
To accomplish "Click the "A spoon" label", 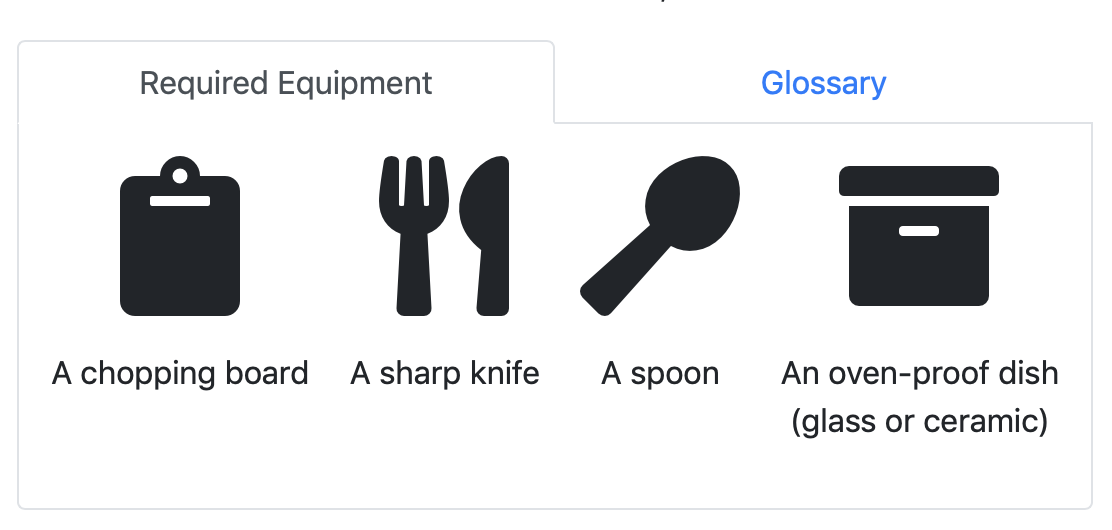I will (x=660, y=373).
